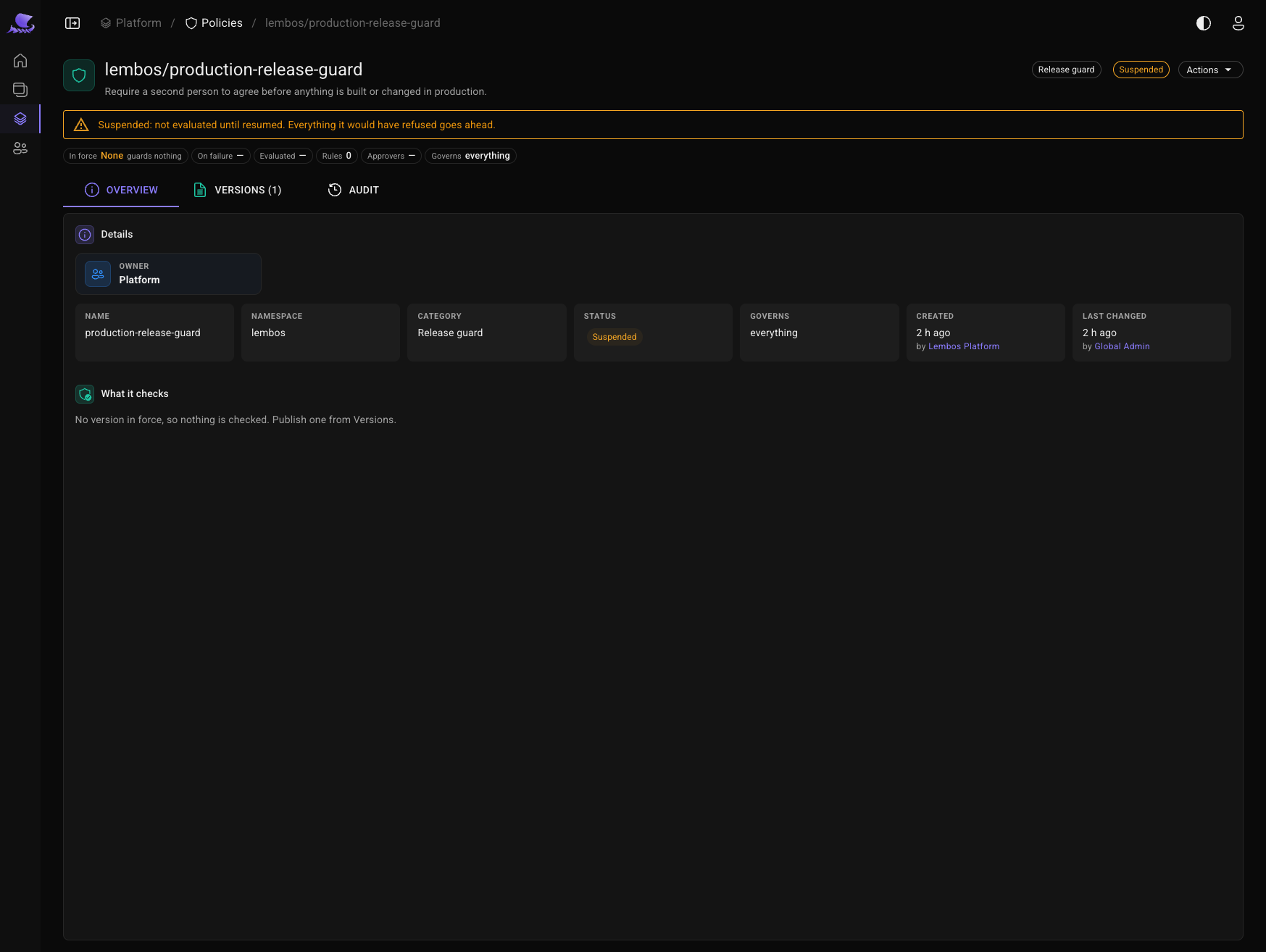Image resolution: width=1266 pixels, height=952 pixels.
Task: Switch to the Audit tab
Action: pyautogui.click(x=354, y=190)
